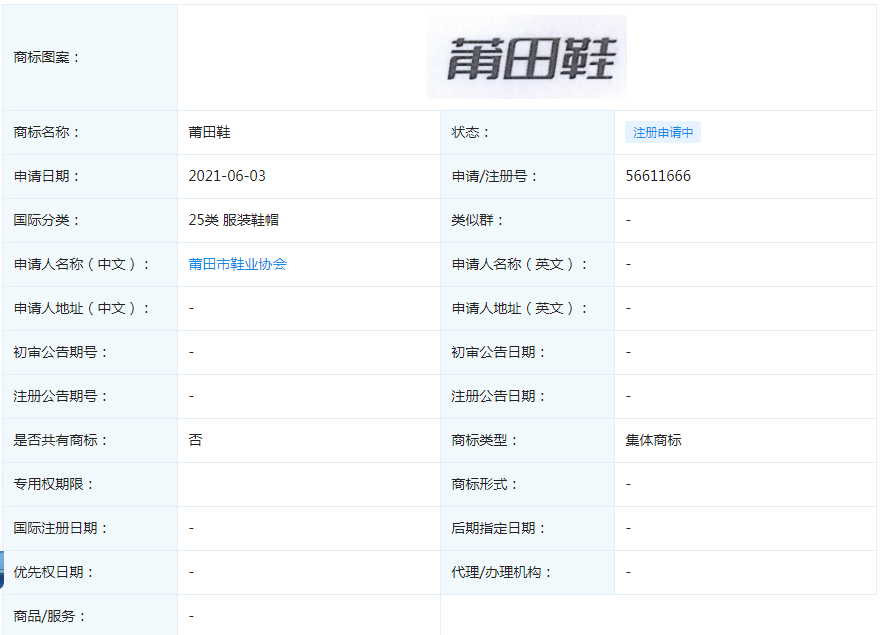This screenshot has height=635, width=881.
Task: Click the 国际分类 label
Action: pos(47,220)
